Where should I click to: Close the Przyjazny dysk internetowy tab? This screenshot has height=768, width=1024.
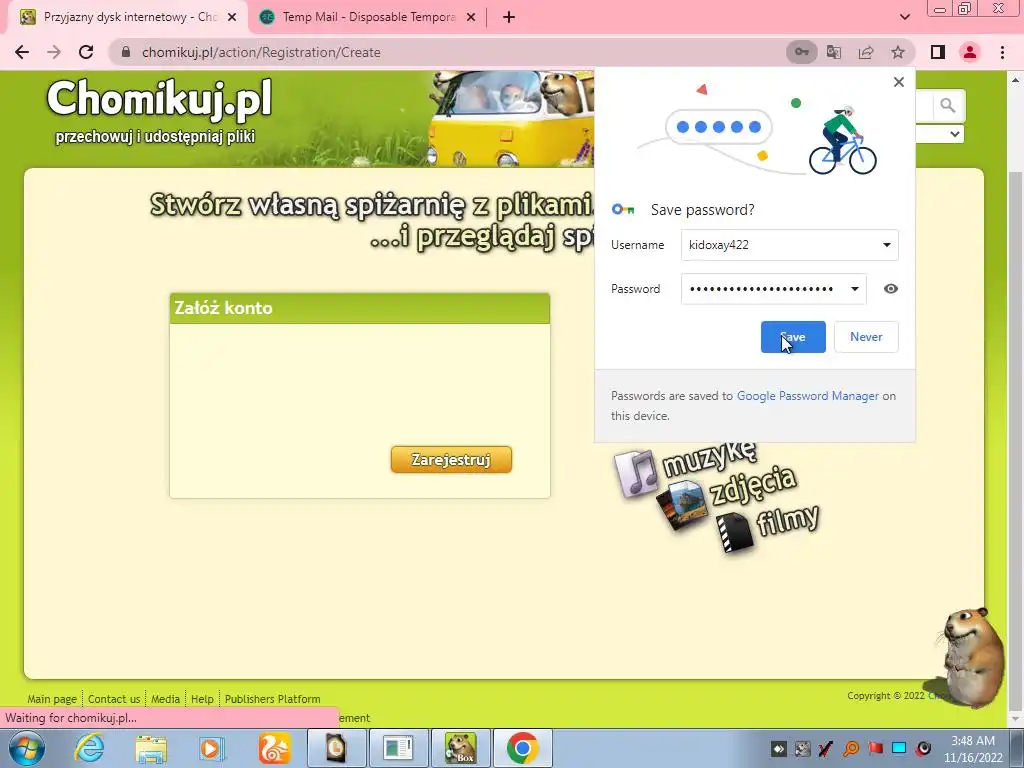pos(232,17)
